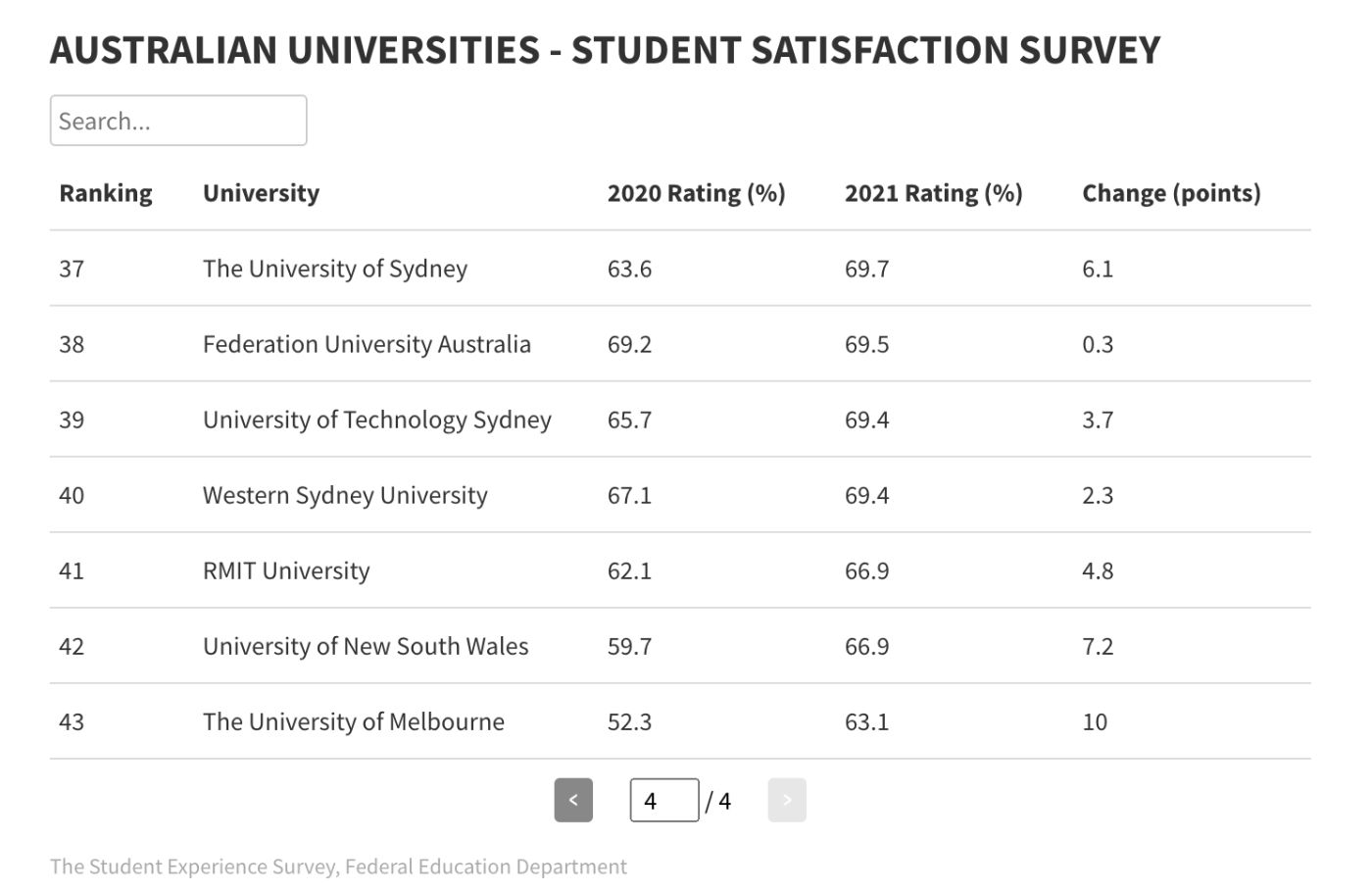Click the survey title heading
This screenshot has width=1372, height=891.
pos(605,50)
